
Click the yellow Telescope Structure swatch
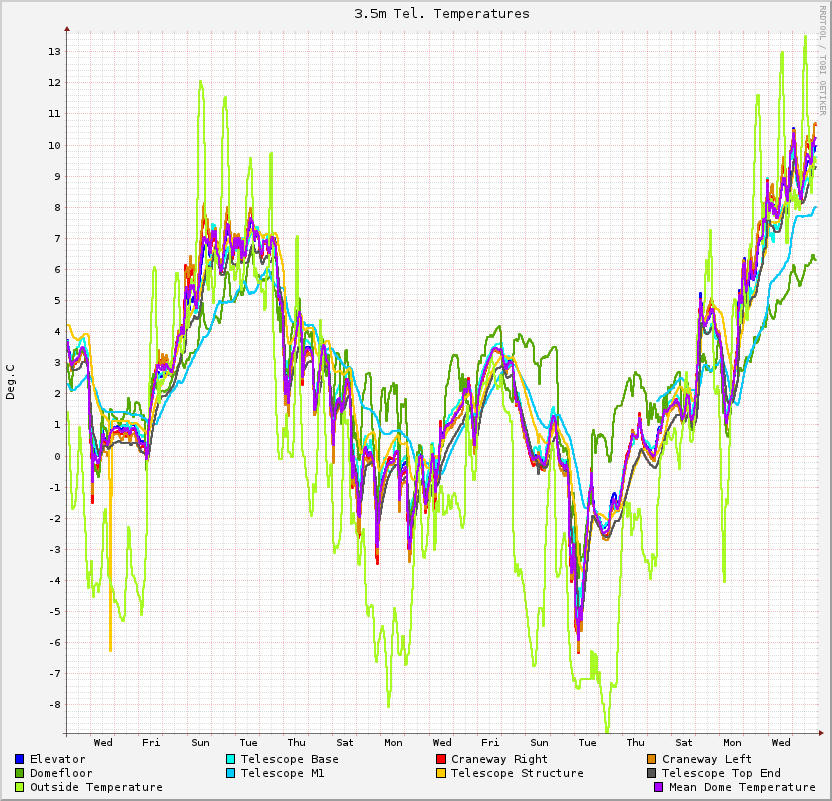[440, 773]
